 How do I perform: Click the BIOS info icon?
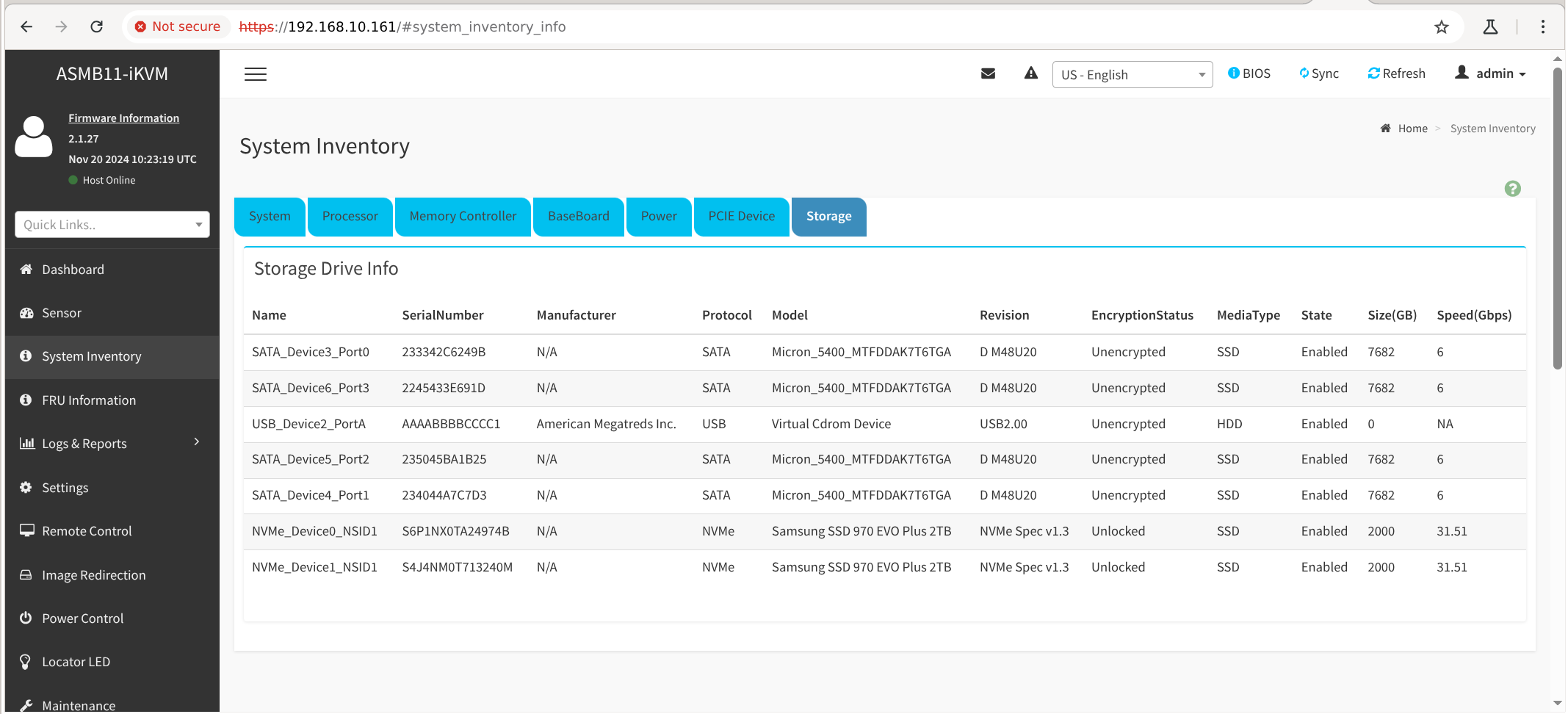pos(1234,73)
